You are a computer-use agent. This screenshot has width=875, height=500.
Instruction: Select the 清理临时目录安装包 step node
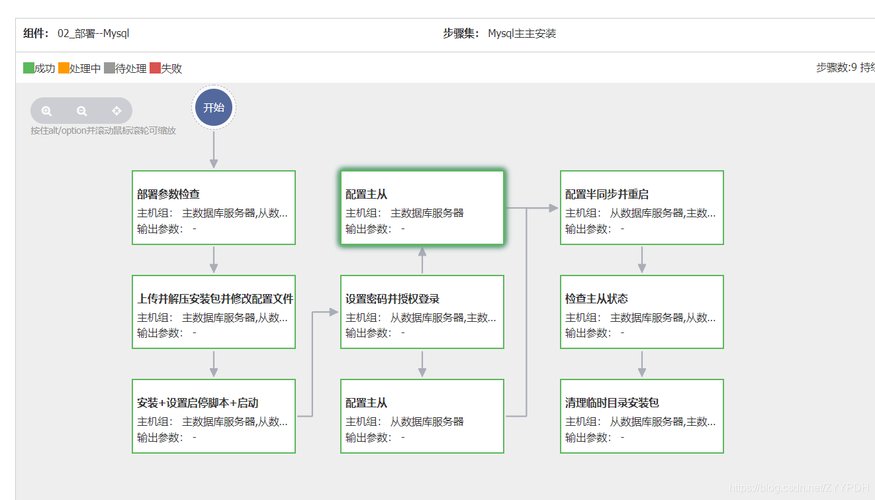point(642,416)
